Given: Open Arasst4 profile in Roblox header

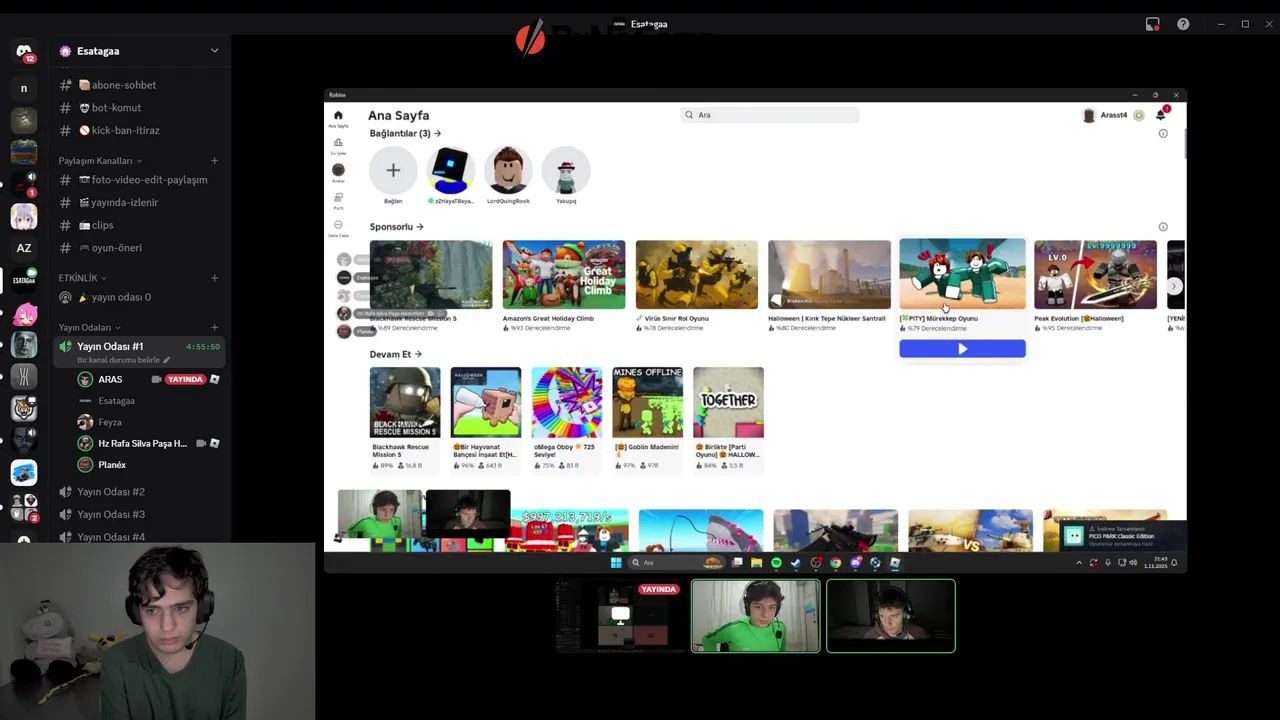Looking at the screenshot, I should click(x=1105, y=115).
